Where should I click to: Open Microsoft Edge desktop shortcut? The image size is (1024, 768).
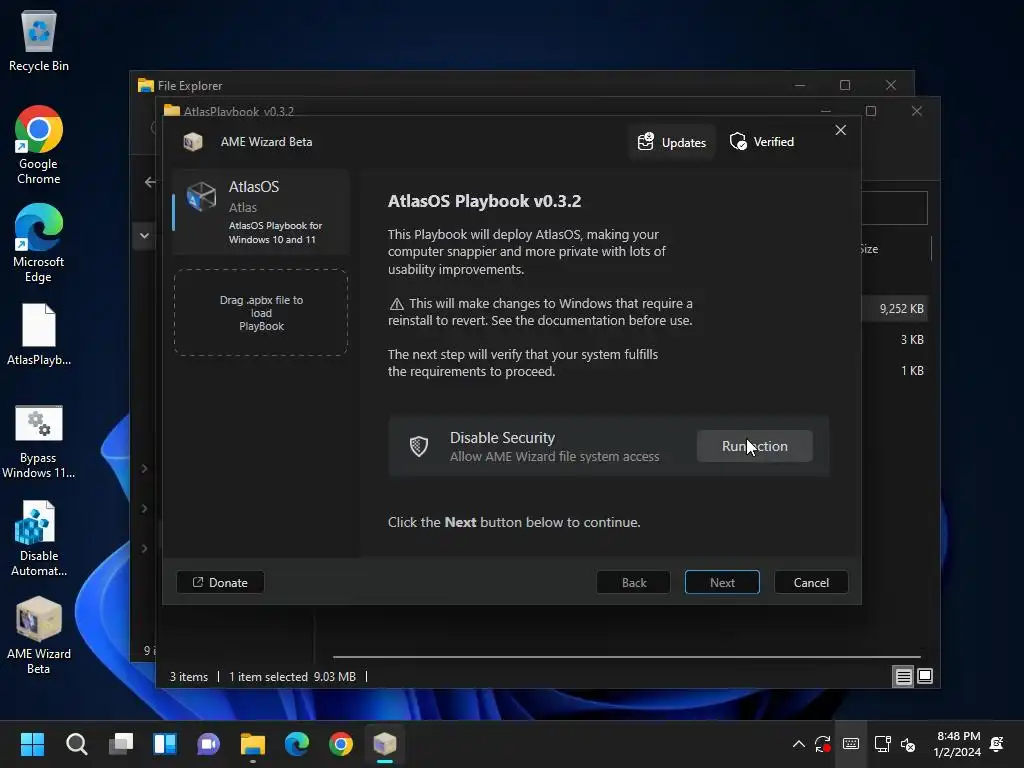[39, 243]
